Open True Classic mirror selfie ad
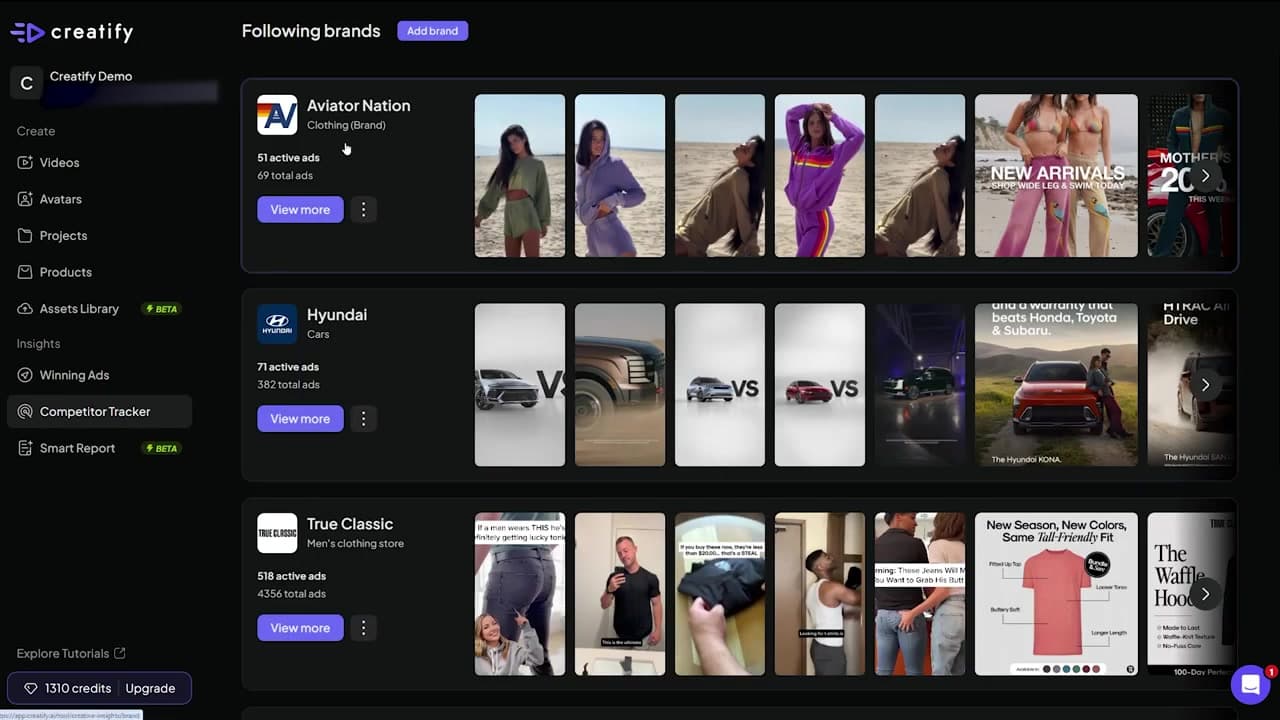The width and height of the screenshot is (1280, 720). pos(620,594)
